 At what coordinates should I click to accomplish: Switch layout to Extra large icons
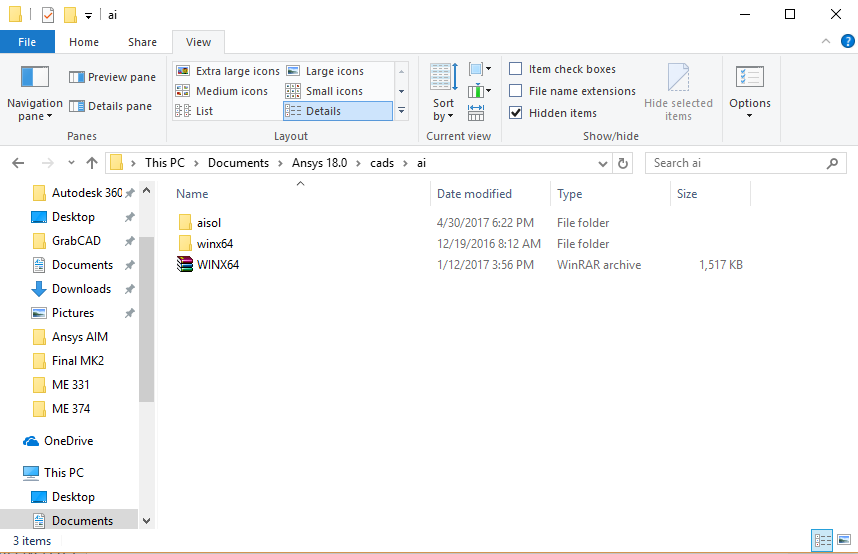point(227,71)
